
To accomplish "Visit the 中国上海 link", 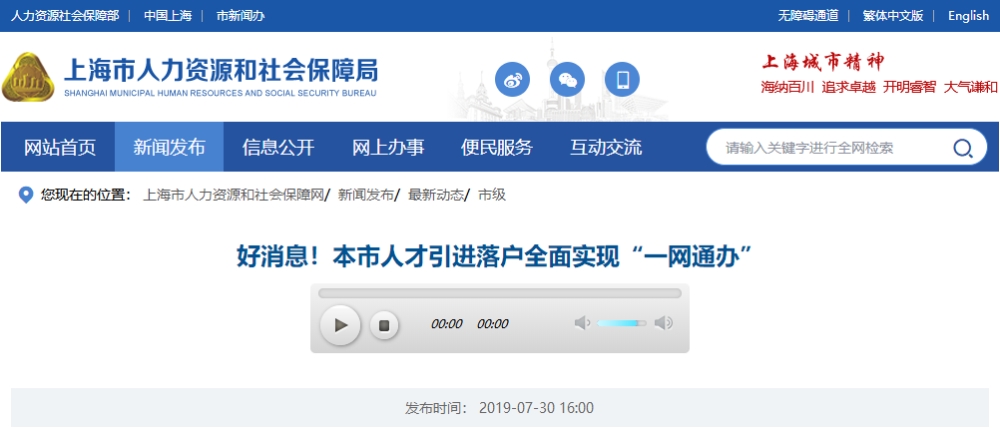I will tap(168, 16).
